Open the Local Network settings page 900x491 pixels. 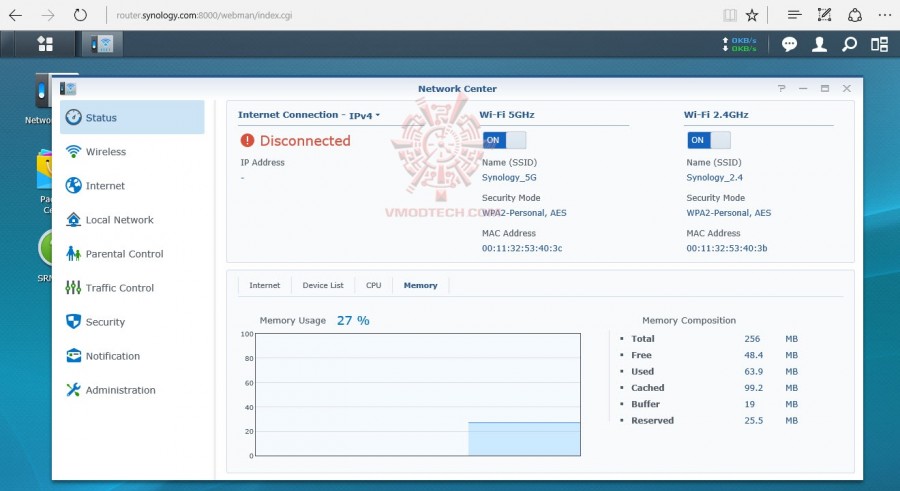132,219
